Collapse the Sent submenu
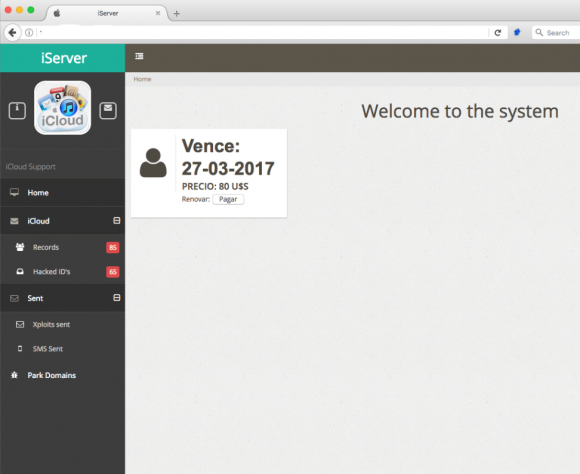 [x=117, y=298]
